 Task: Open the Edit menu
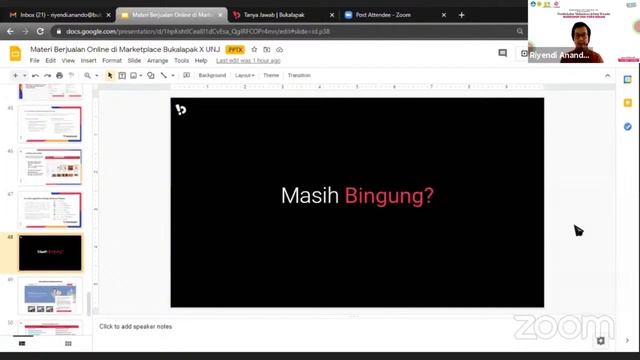click(x=51, y=60)
